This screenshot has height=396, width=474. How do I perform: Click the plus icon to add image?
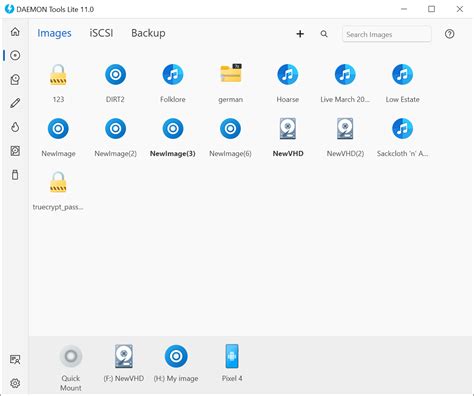(x=300, y=34)
